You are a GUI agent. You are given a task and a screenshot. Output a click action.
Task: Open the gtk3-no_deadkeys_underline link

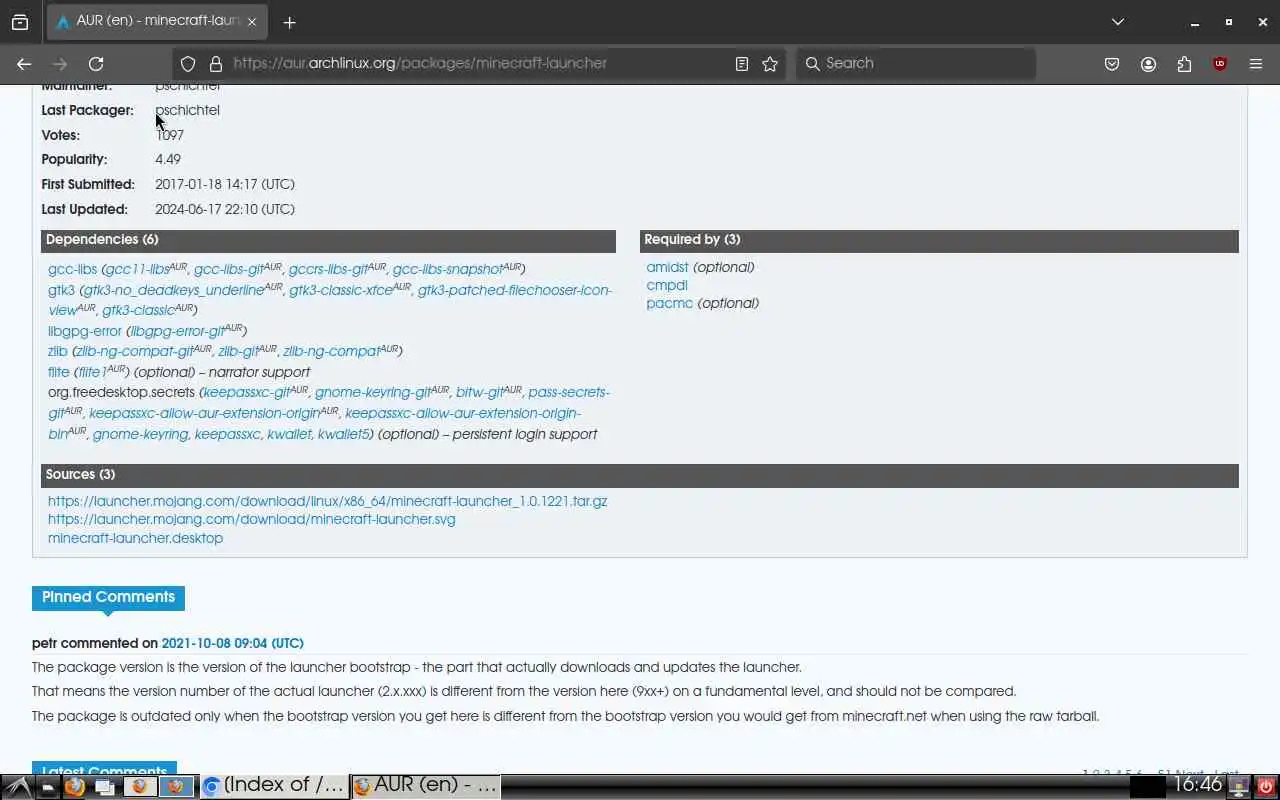[x=174, y=290]
